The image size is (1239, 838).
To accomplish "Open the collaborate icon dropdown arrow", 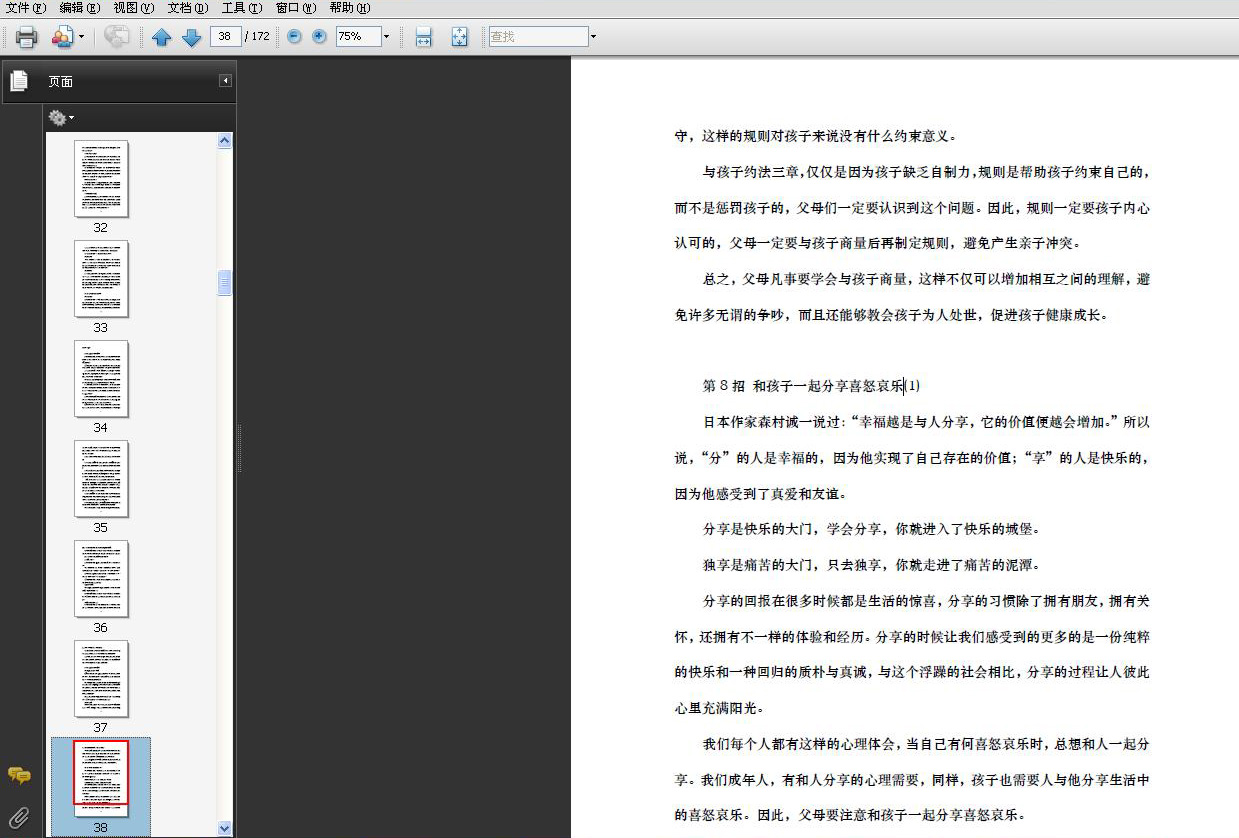I will (82, 37).
